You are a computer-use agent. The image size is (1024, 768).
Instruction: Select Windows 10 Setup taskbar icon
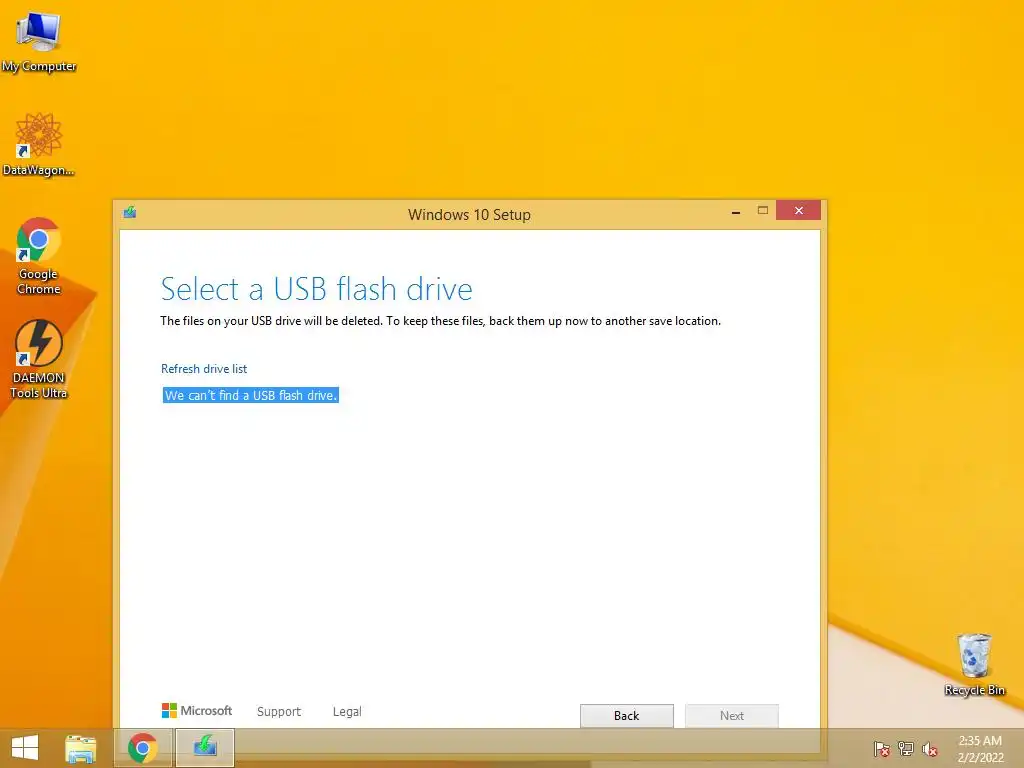(205, 748)
